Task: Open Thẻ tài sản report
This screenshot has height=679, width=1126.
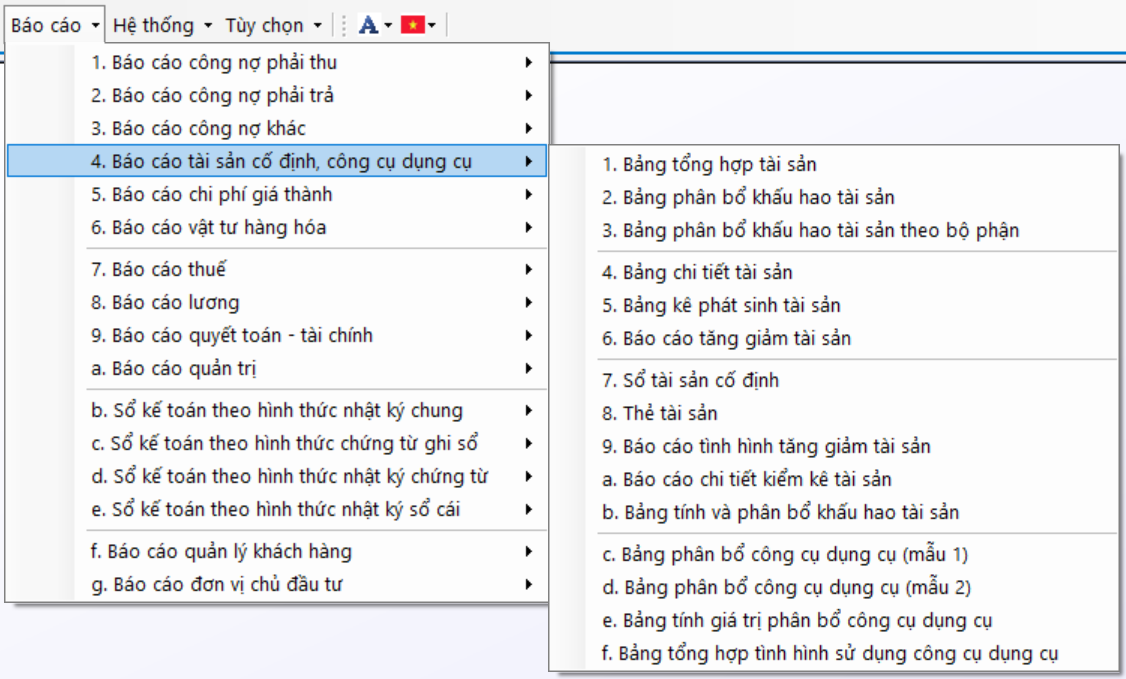Action: tap(659, 413)
